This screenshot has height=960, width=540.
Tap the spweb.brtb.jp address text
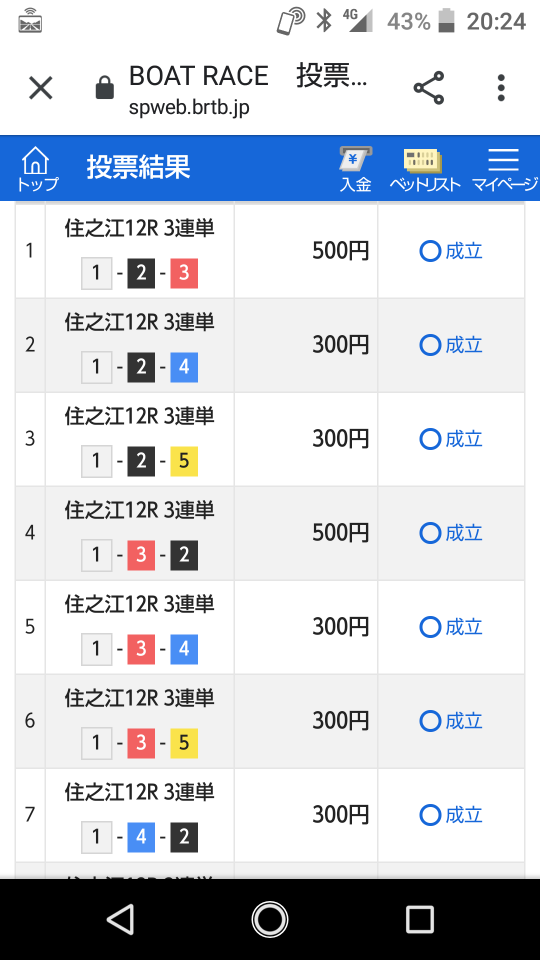(x=189, y=108)
